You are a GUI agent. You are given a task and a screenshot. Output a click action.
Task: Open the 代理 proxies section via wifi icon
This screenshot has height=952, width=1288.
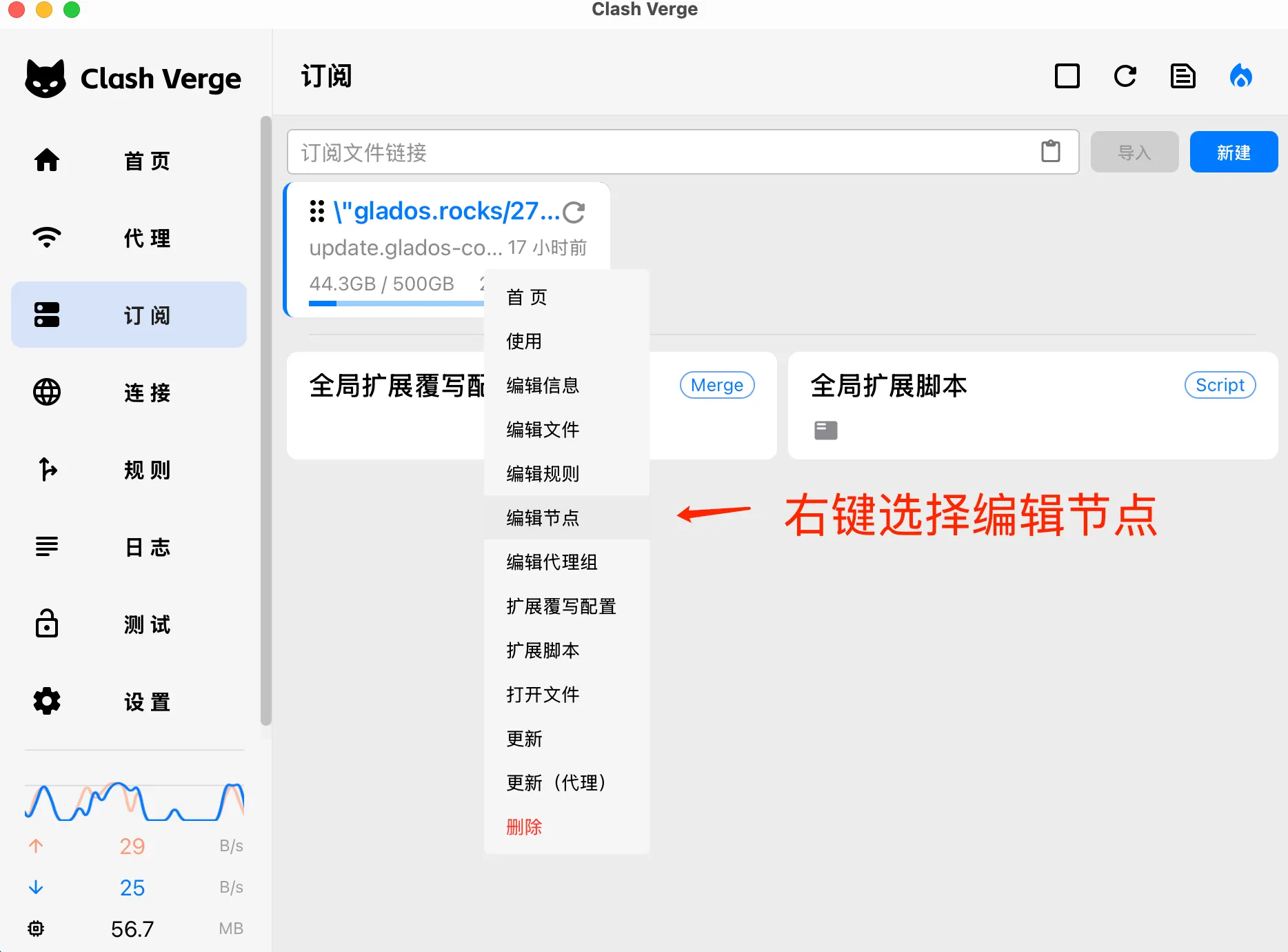point(46,237)
